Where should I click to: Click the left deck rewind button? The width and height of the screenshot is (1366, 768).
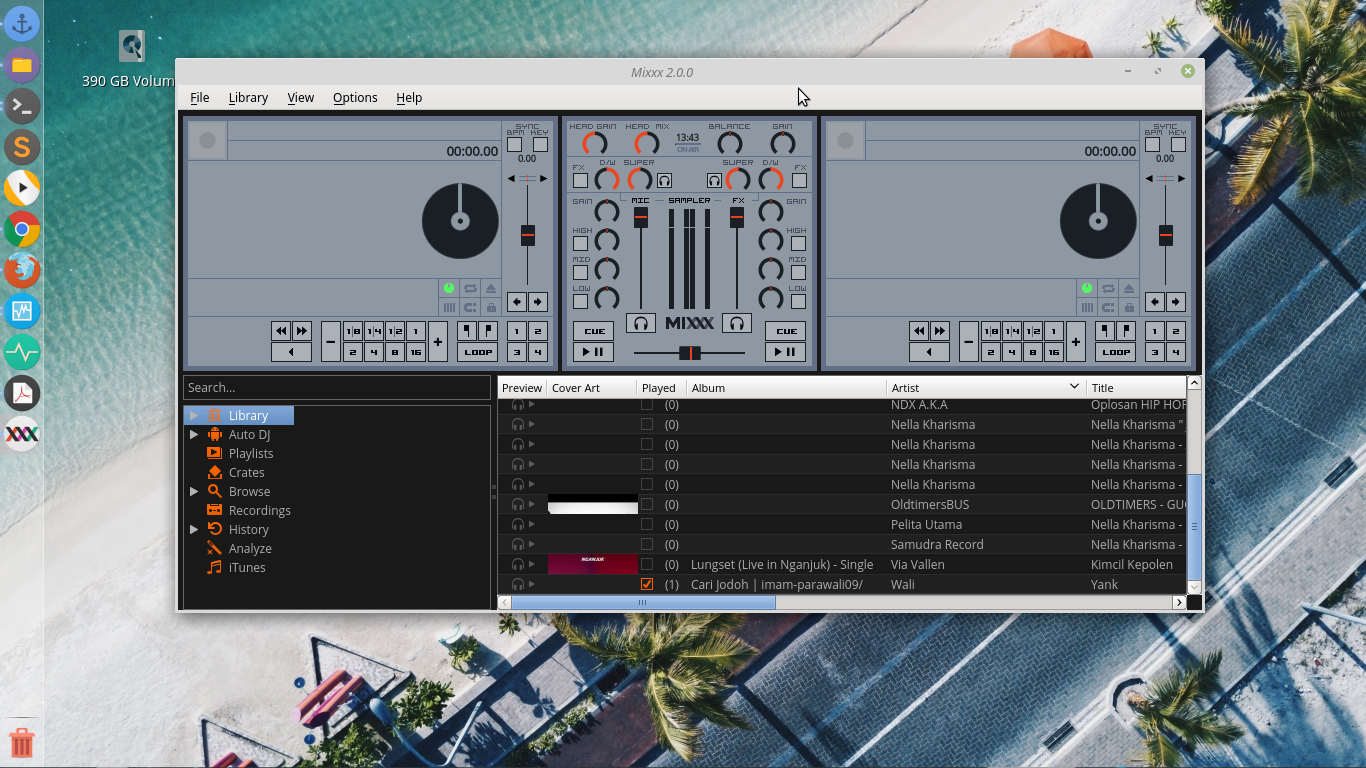pos(281,331)
